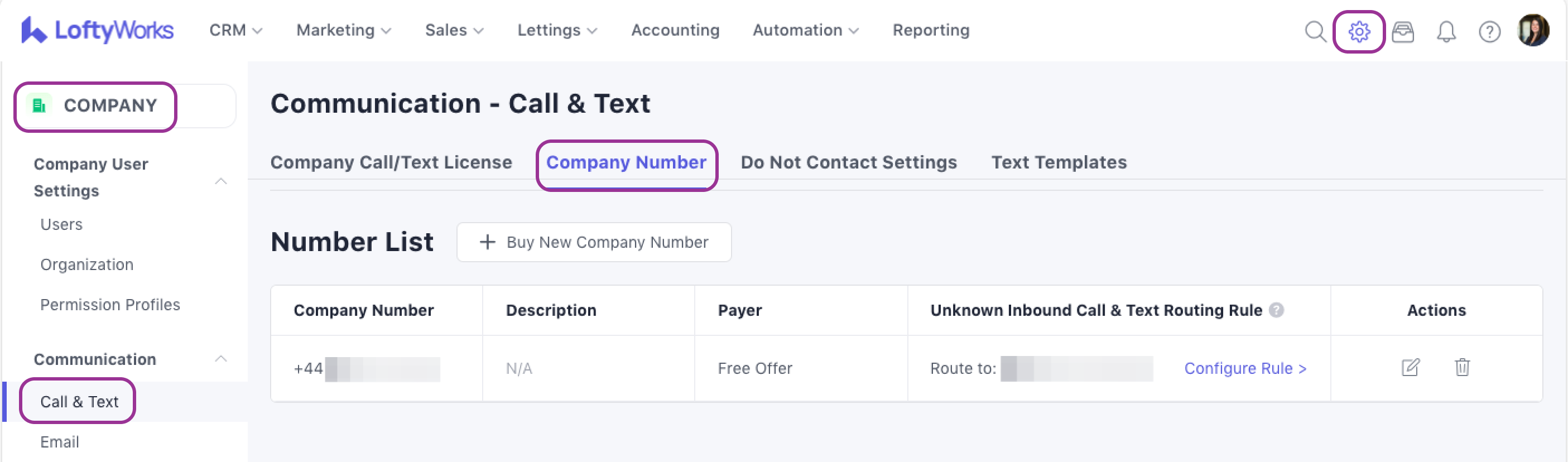Open the Marketing dropdown menu
The height and width of the screenshot is (462, 1568).
click(343, 31)
